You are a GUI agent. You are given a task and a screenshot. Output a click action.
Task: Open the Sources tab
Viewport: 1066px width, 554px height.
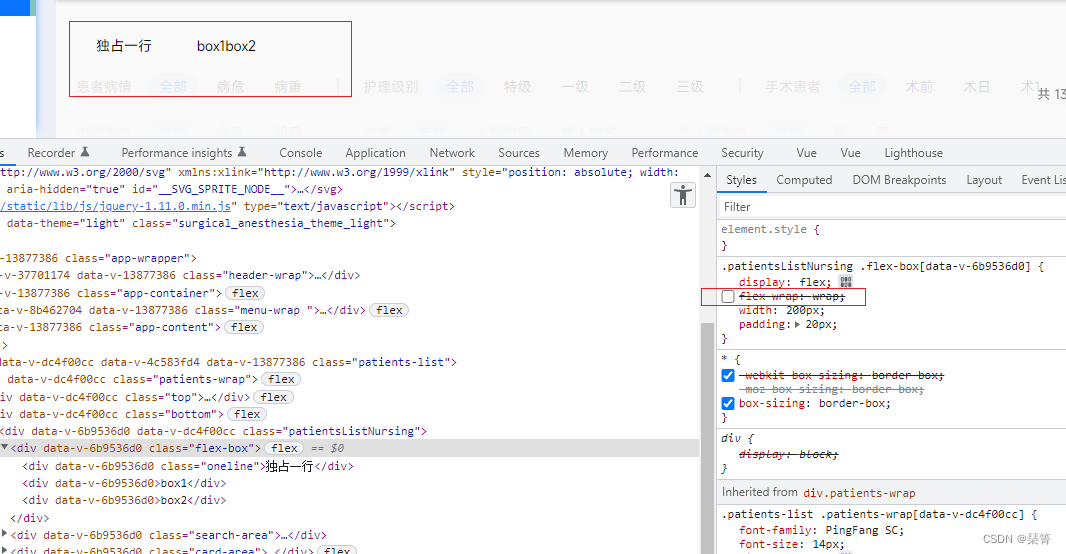coord(519,153)
